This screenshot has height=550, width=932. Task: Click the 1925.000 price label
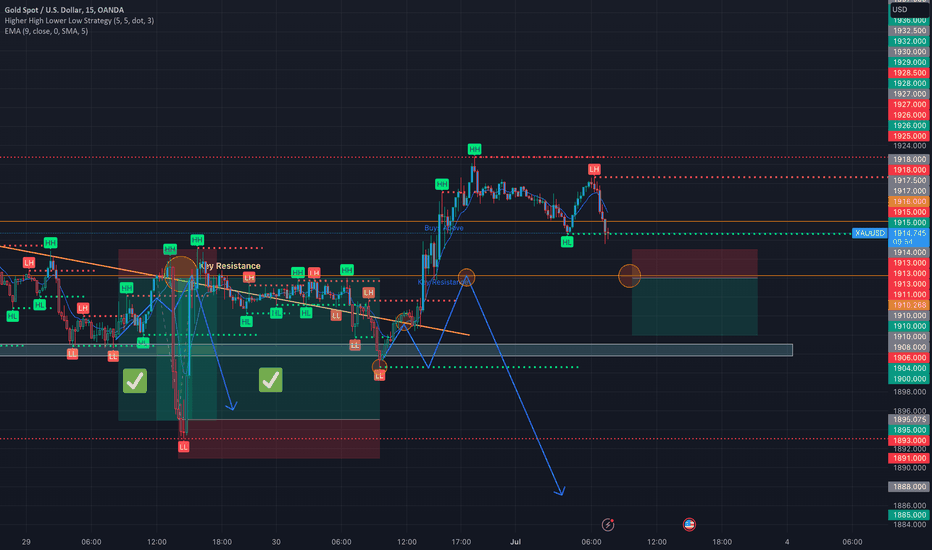click(909, 136)
